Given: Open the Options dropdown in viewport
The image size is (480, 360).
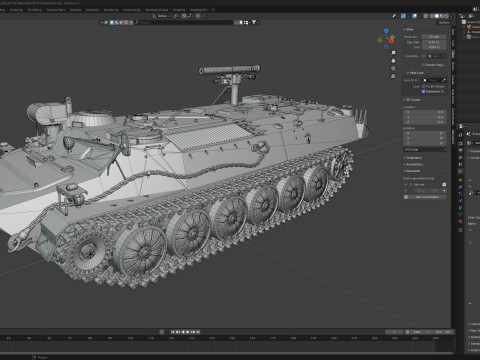Looking at the screenshot, I should (x=446, y=23).
